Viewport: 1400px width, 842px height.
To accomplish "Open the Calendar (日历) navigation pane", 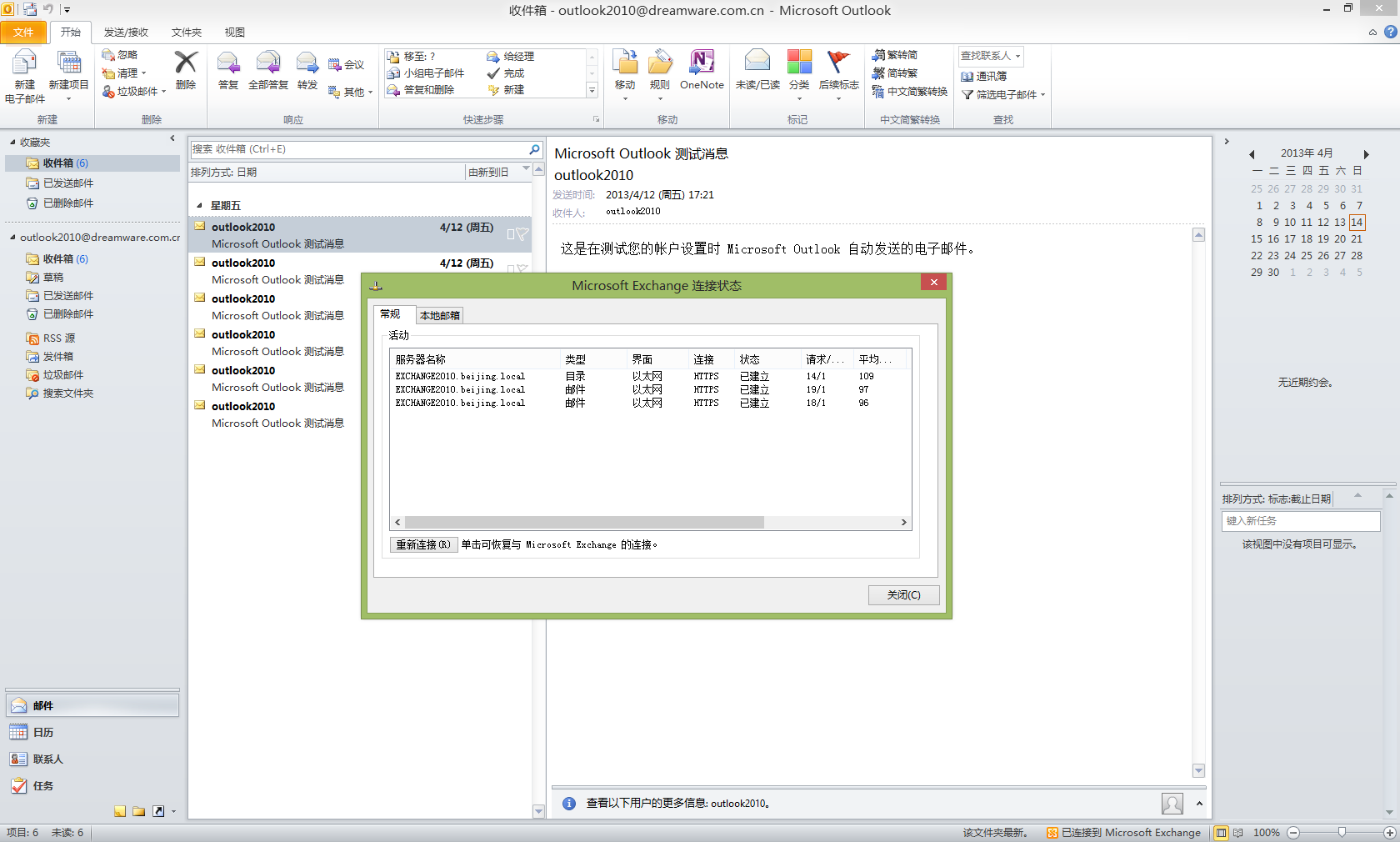I will (93, 733).
